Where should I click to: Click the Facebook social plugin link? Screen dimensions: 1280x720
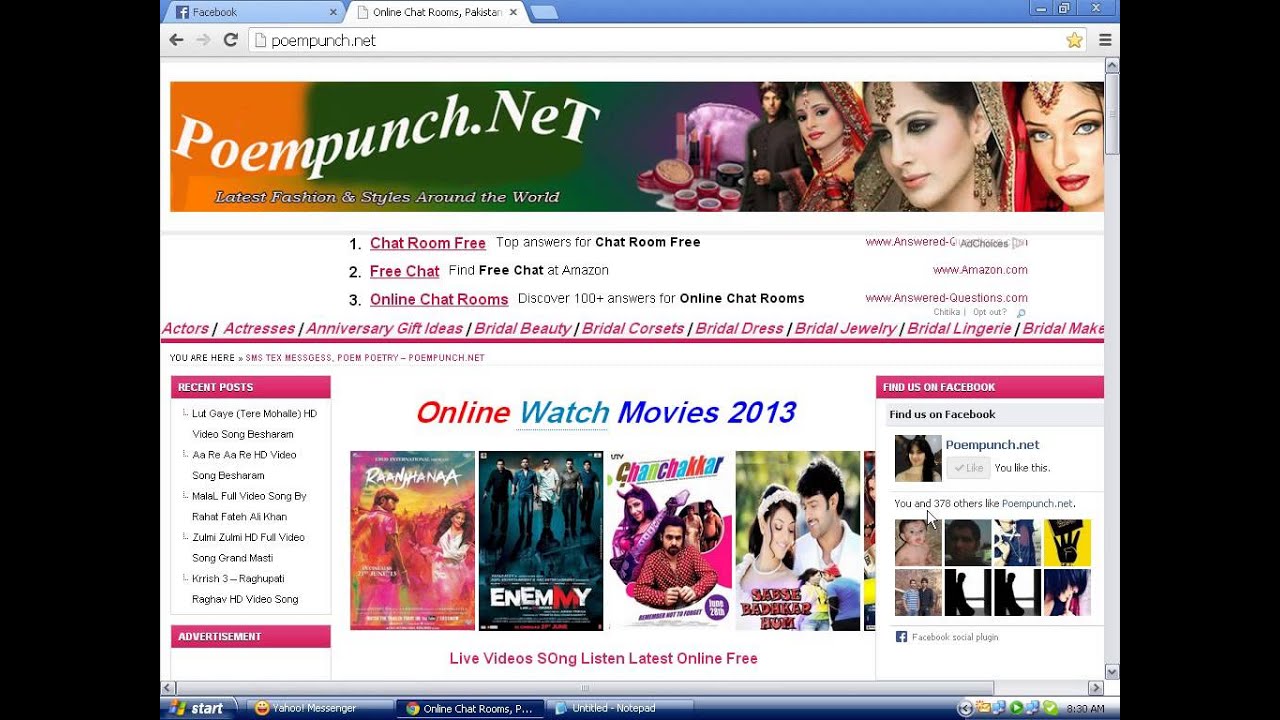[x=955, y=637]
